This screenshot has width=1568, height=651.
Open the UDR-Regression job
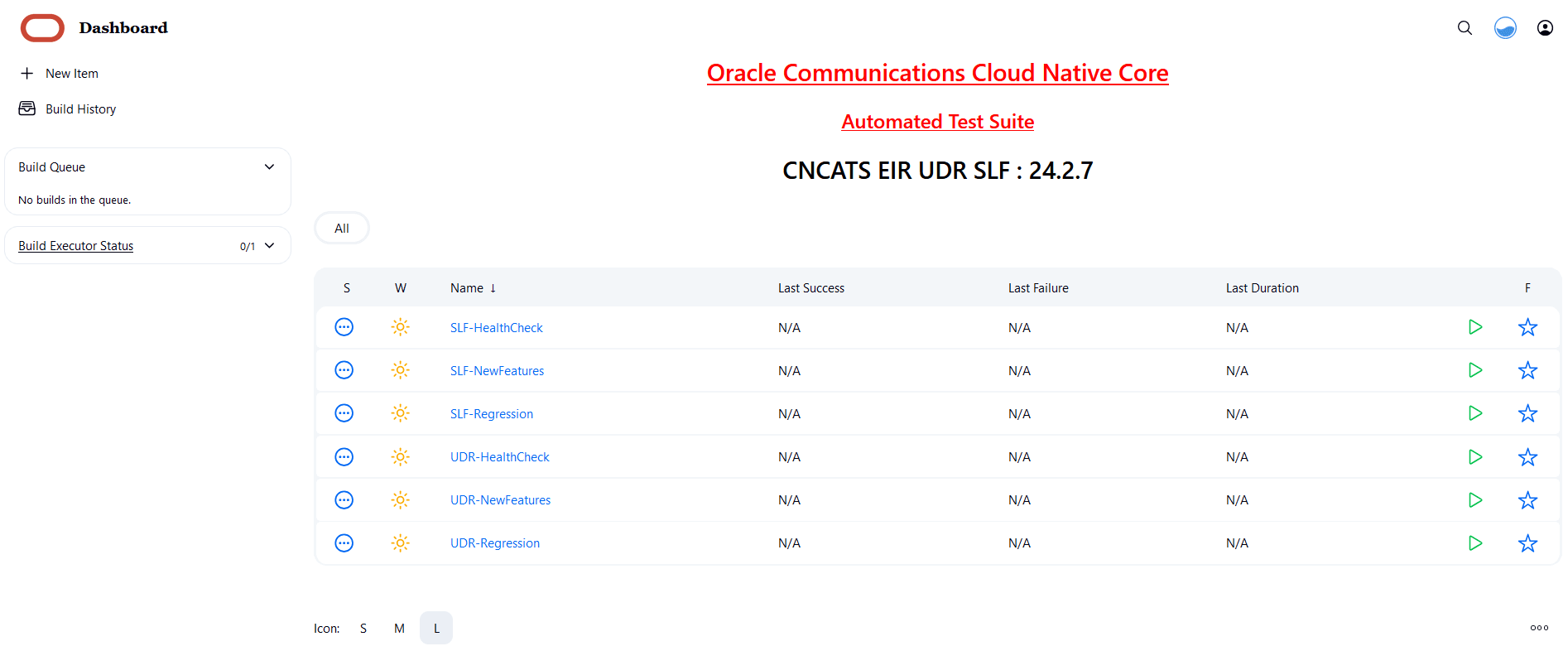pyautogui.click(x=495, y=543)
